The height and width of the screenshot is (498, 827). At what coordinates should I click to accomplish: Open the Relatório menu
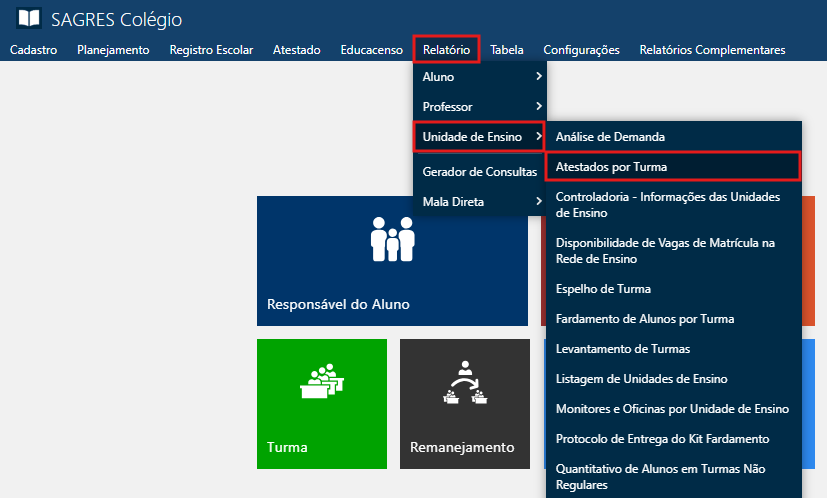(446, 50)
